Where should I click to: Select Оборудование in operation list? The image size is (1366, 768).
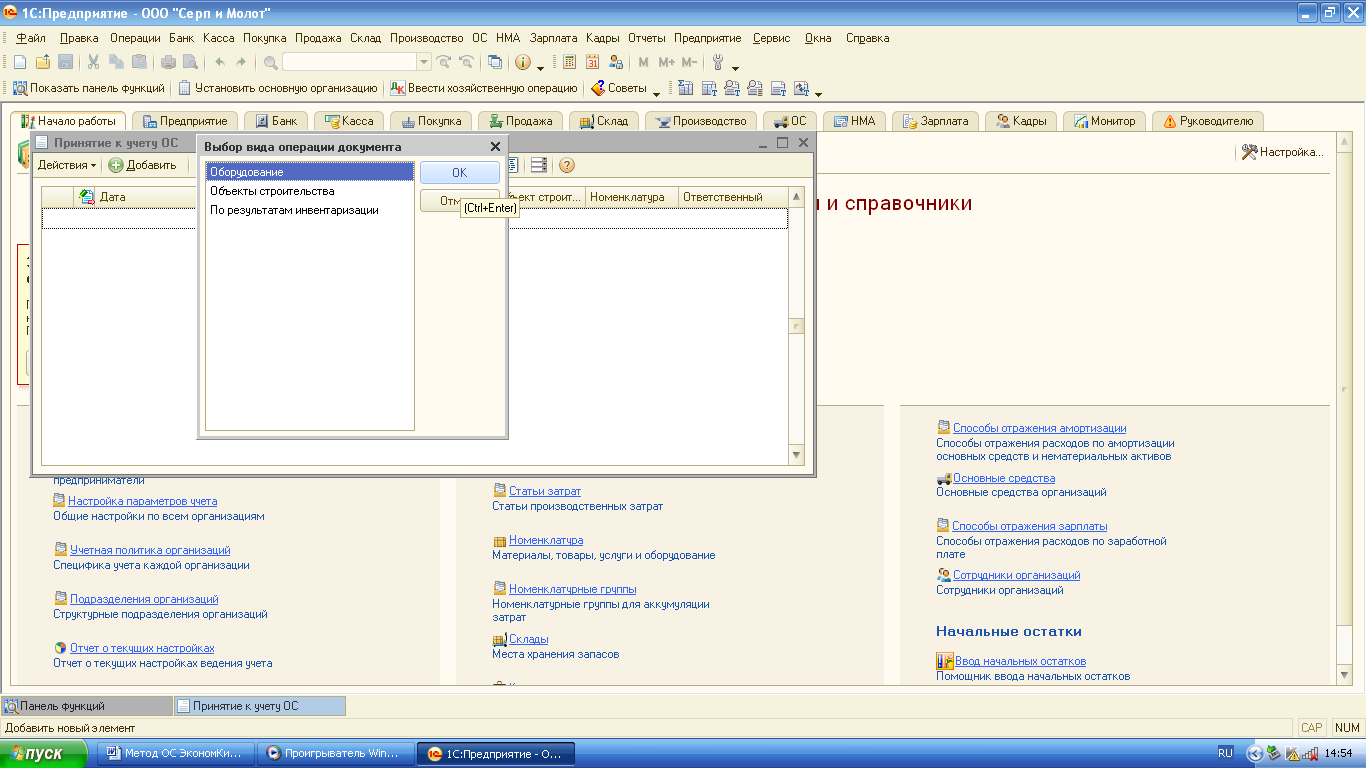pos(309,172)
